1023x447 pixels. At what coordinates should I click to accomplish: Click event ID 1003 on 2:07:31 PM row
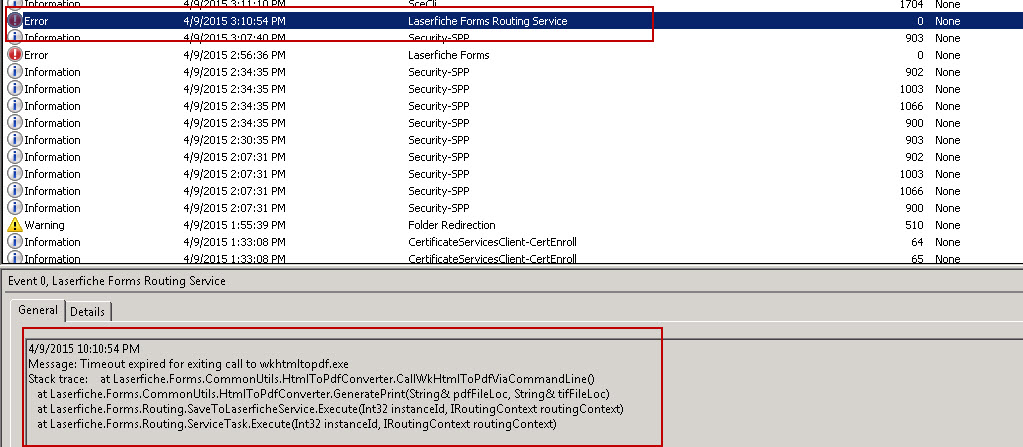(911, 174)
